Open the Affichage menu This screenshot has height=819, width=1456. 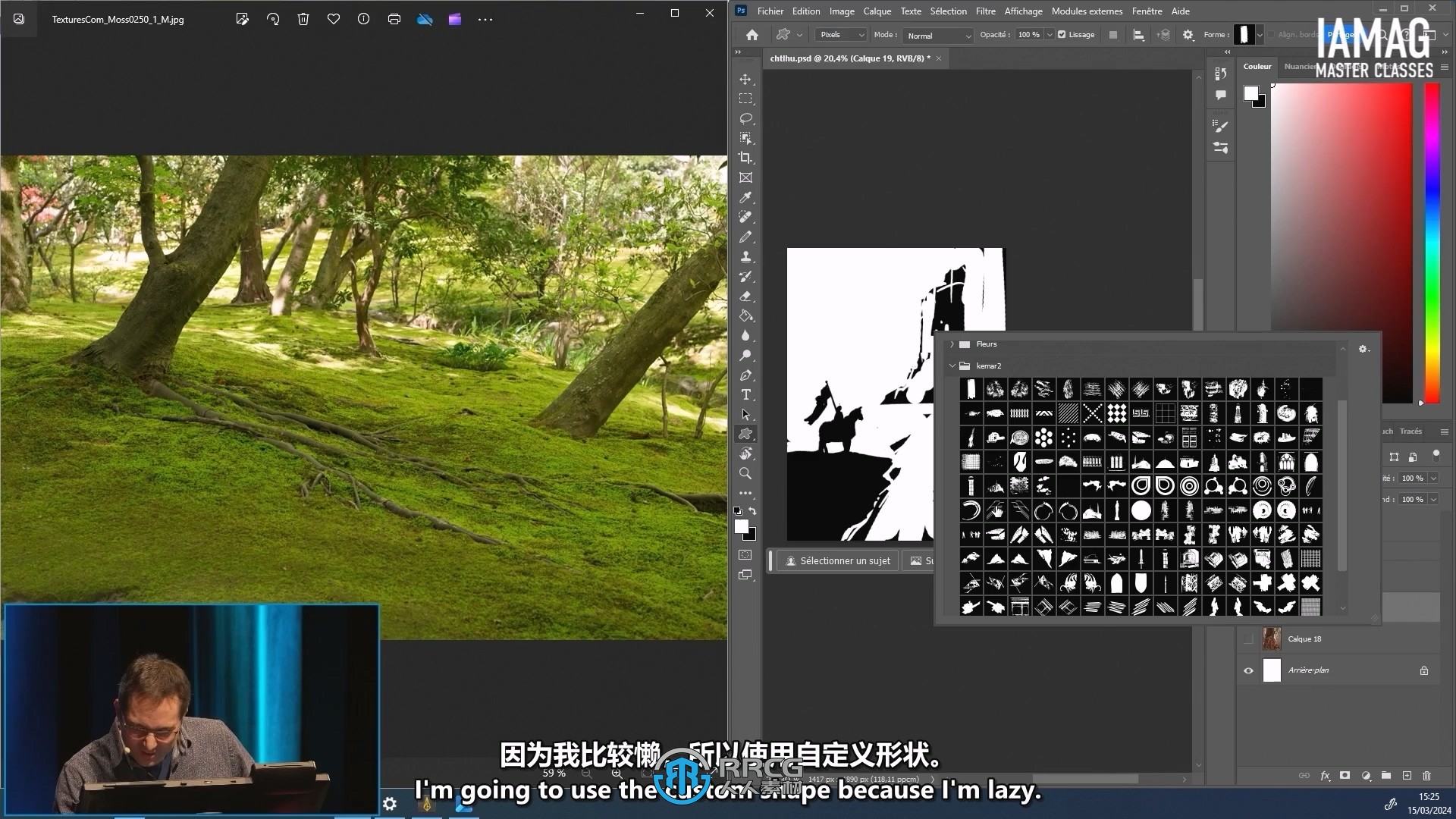coord(1023,11)
